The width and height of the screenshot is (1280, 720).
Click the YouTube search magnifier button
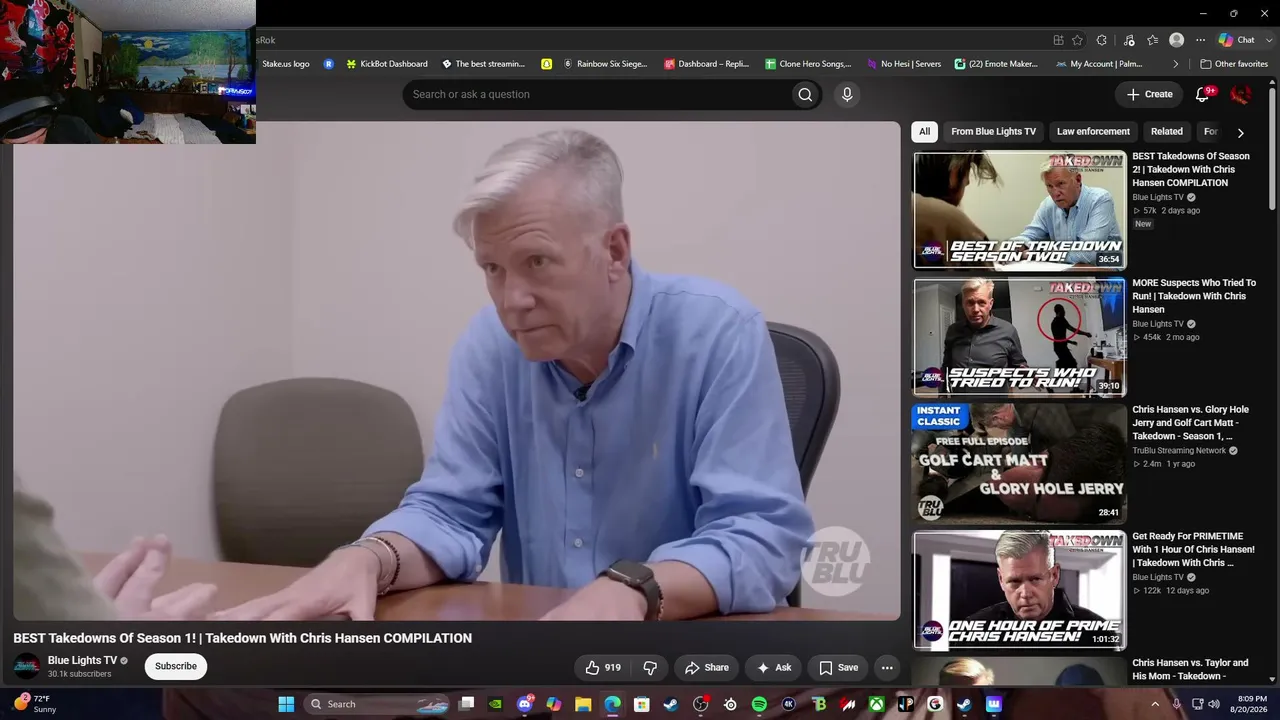(x=805, y=94)
